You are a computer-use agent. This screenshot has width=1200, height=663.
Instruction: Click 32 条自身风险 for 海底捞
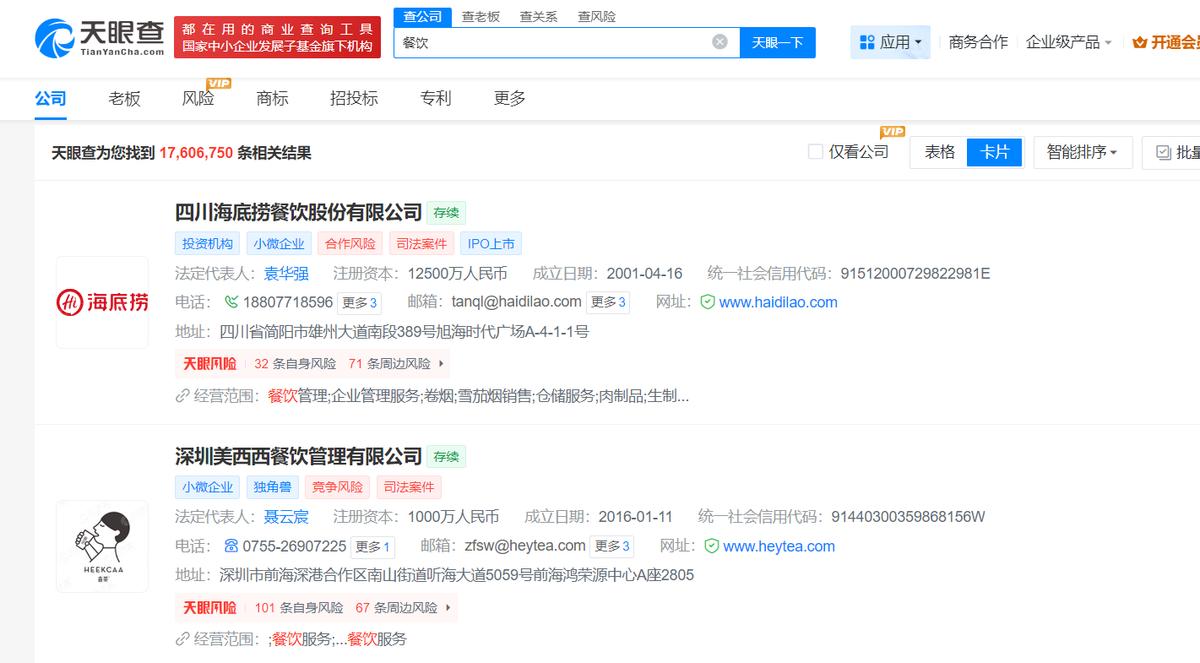(x=296, y=364)
